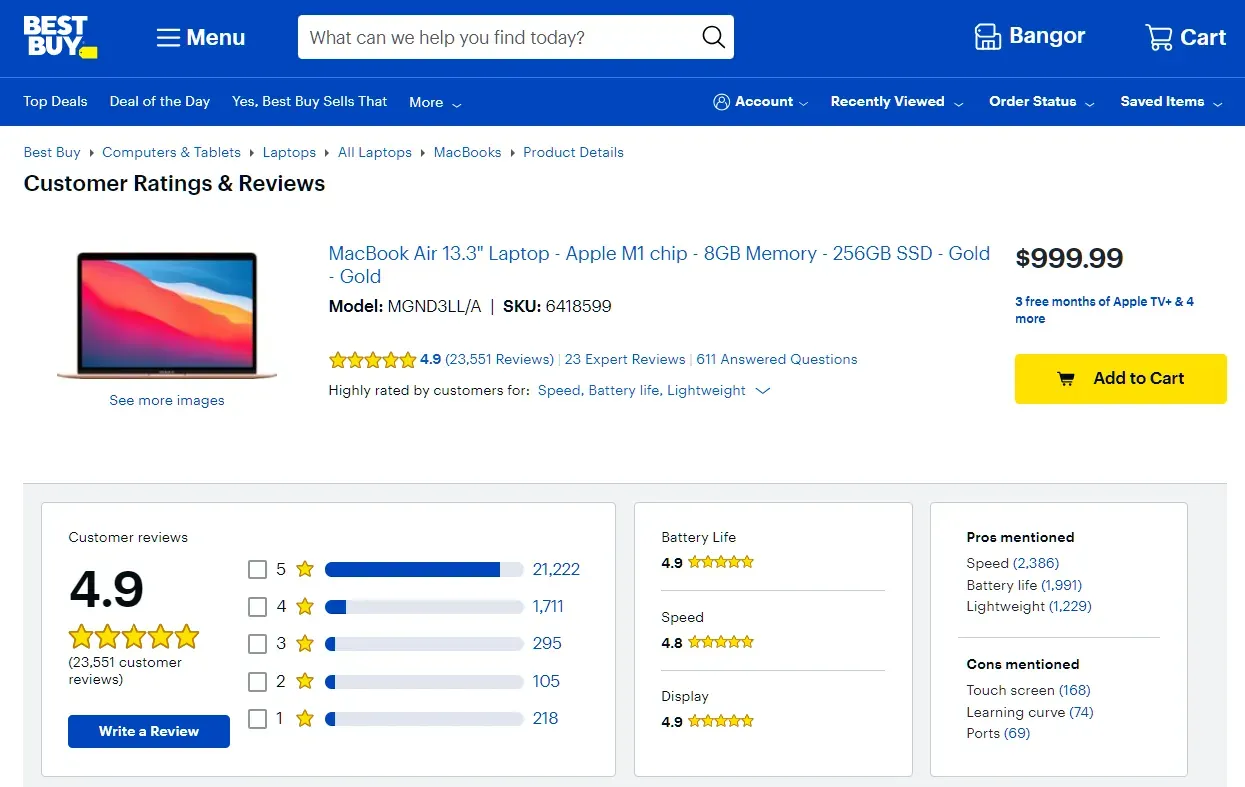Check the 3-star reviews filter

click(256, 643)
